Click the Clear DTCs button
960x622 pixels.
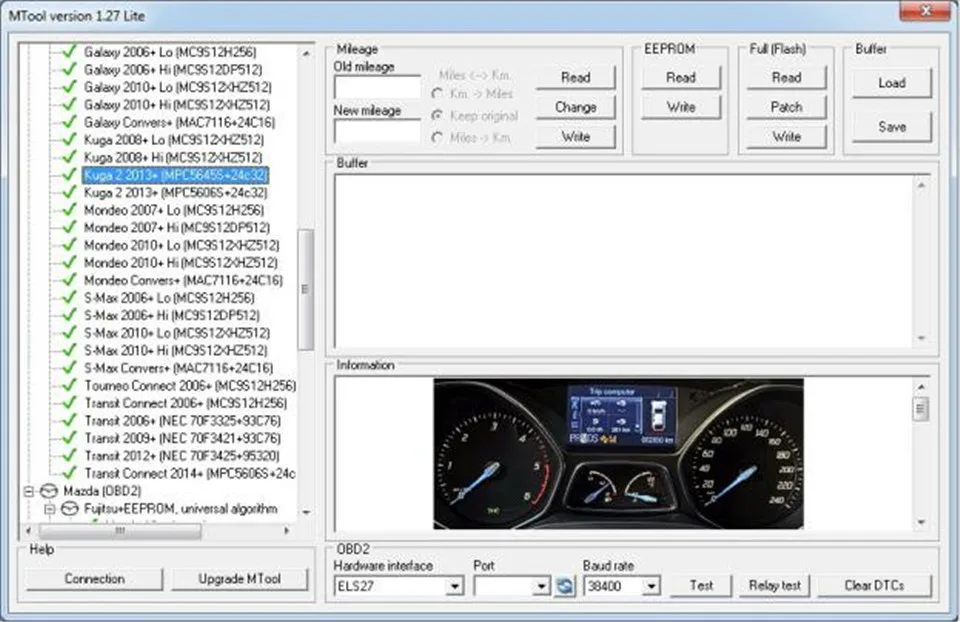click(875, 586)
